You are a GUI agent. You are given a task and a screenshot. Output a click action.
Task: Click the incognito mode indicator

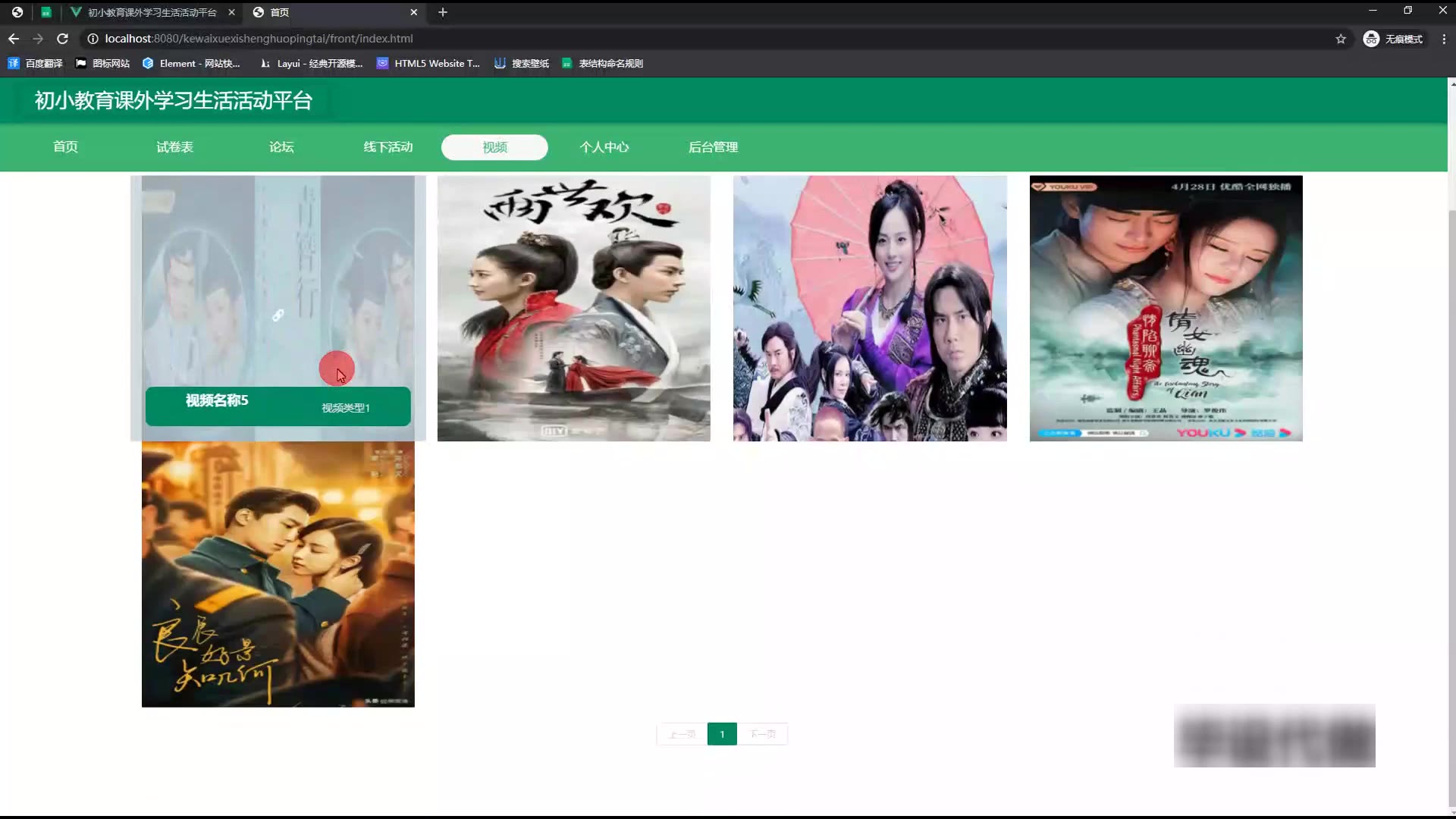[x=1393, y=39]
